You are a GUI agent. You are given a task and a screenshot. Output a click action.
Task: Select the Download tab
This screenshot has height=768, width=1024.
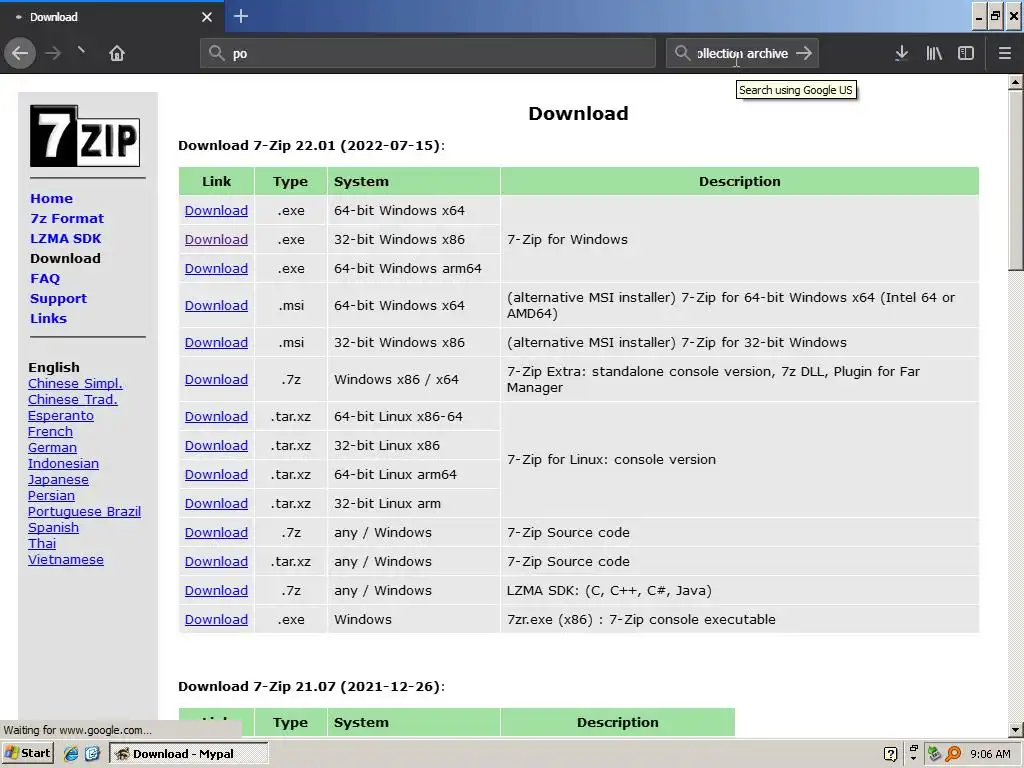(x=112, y=17)
